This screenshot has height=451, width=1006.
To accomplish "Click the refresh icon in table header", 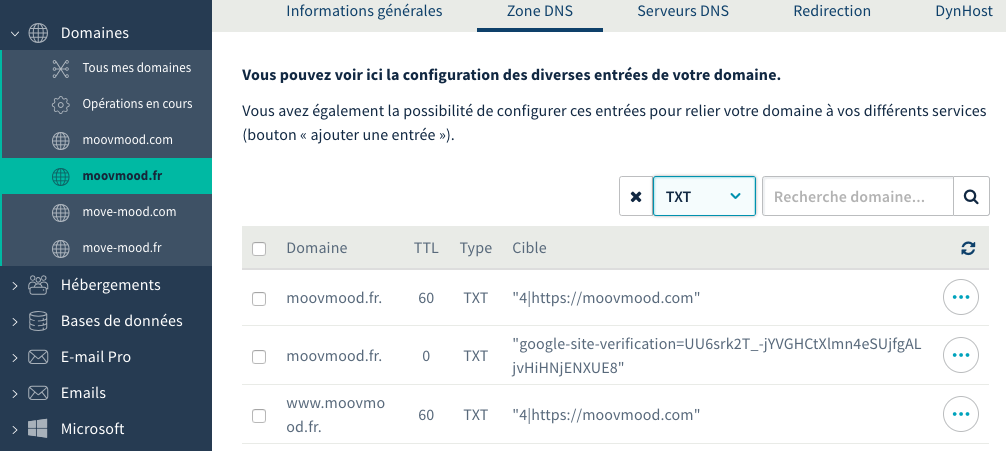I will pyautogui.click(x=967, y=248).
